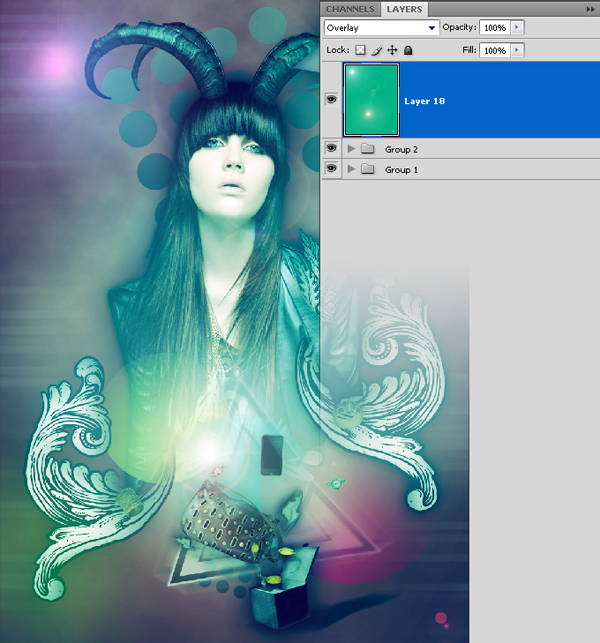The image size is (600, 643).
Task: Select the Layer 18 name label
Action: [x=424, y=101]
